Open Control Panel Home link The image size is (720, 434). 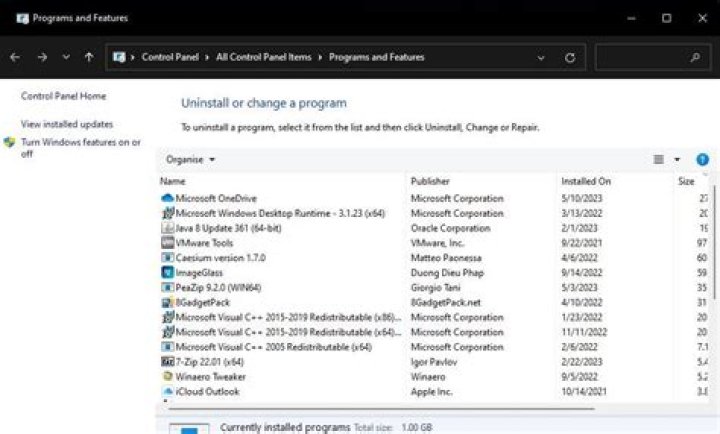click(63, 96)
